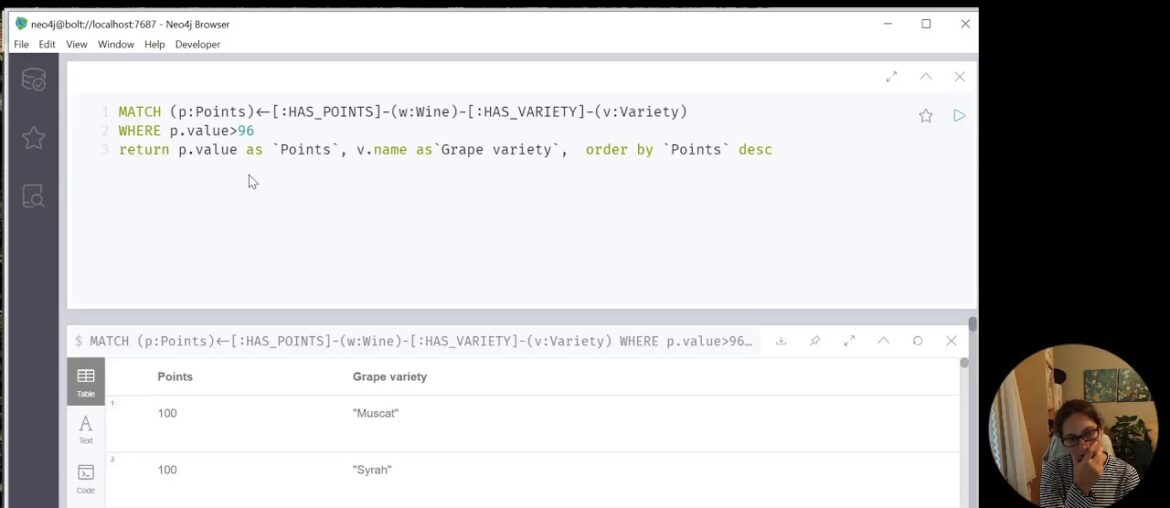Switch result view to Code
1170x508 pixels.
(x=86, y=478)
